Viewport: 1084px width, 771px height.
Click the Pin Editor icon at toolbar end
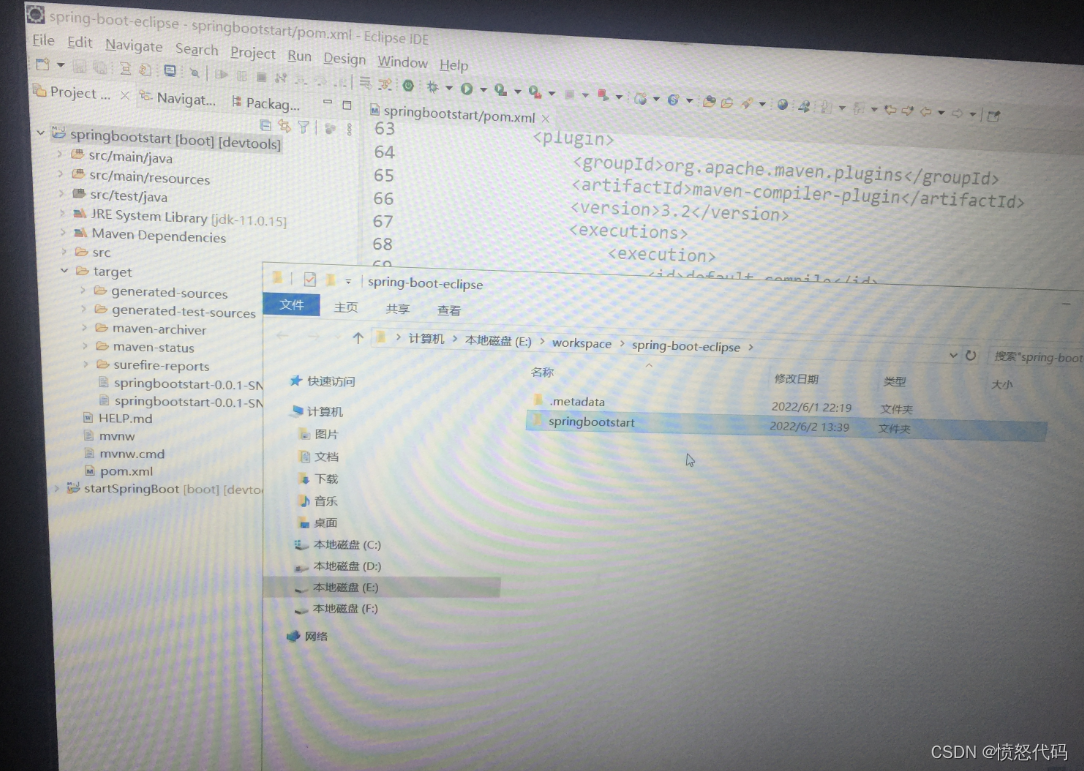tap(993, 115)
